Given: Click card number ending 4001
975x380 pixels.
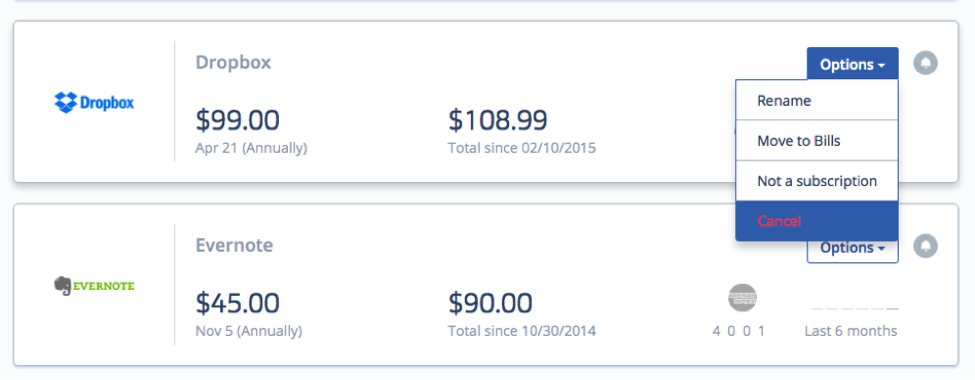Looking at the screenshot, I should pos(739,331).
